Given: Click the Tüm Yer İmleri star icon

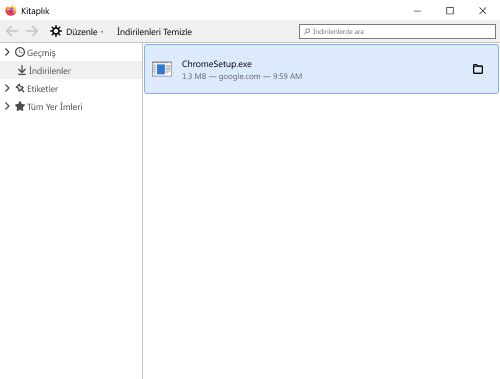Looking at the screenshot, I should [20, 106].
